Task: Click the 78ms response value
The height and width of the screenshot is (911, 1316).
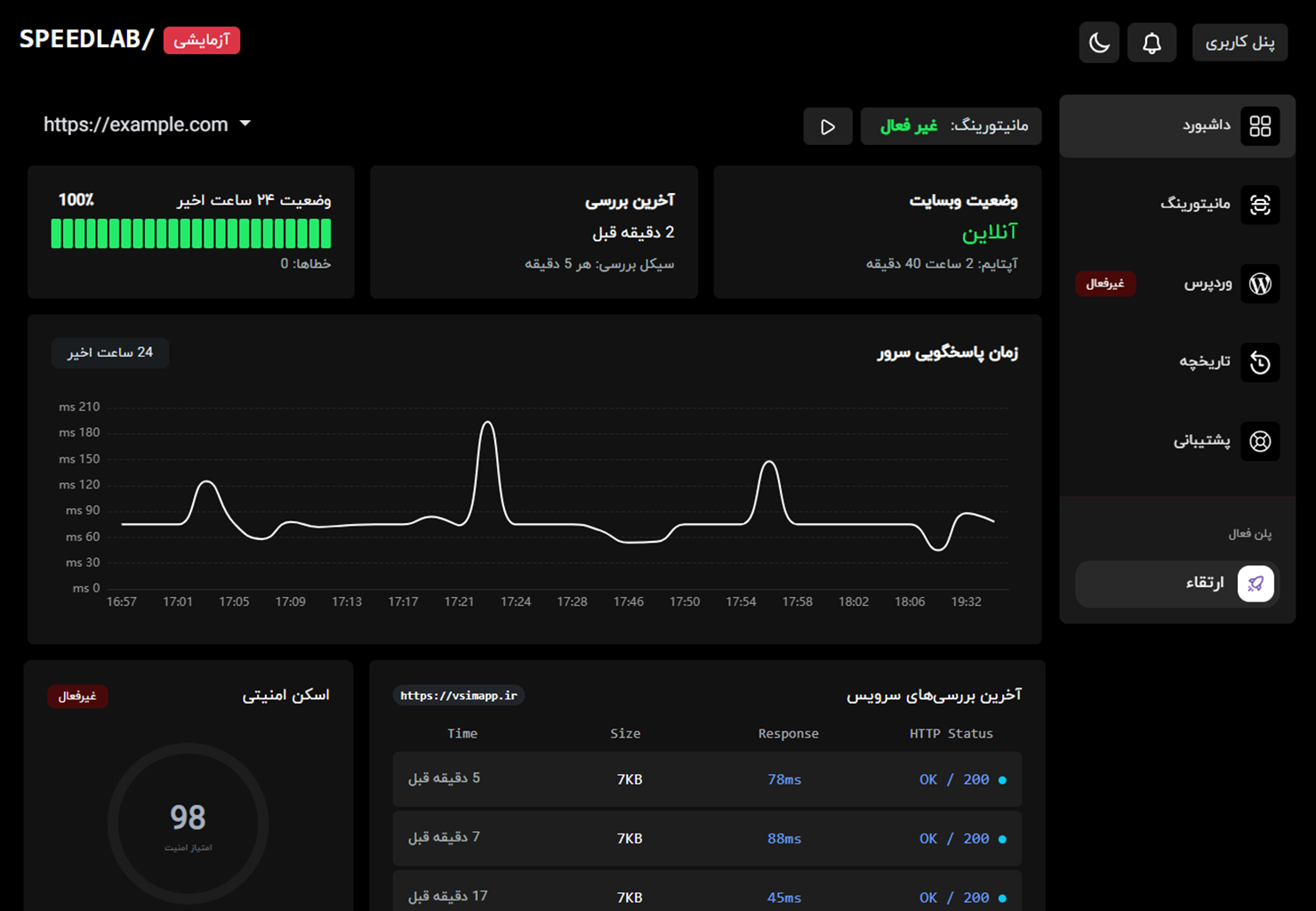Action: click(784, 779)
